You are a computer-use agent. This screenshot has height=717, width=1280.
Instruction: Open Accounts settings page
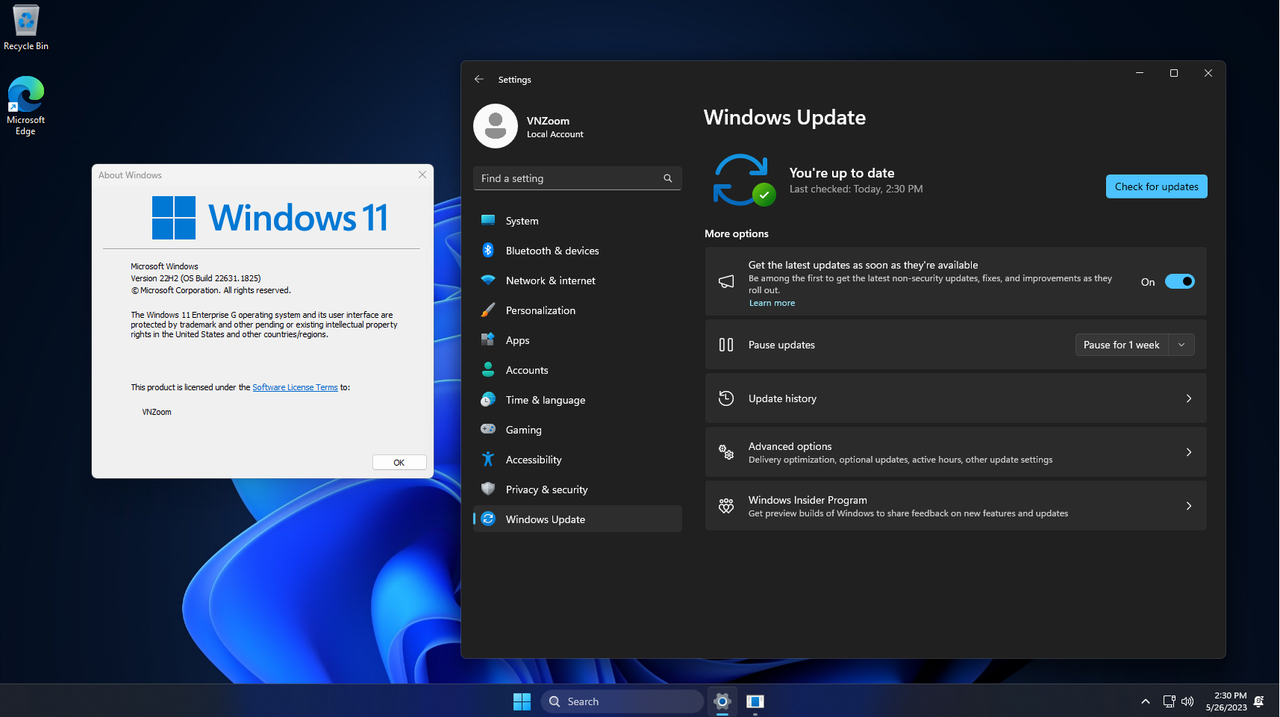click(x=577, y=370)
